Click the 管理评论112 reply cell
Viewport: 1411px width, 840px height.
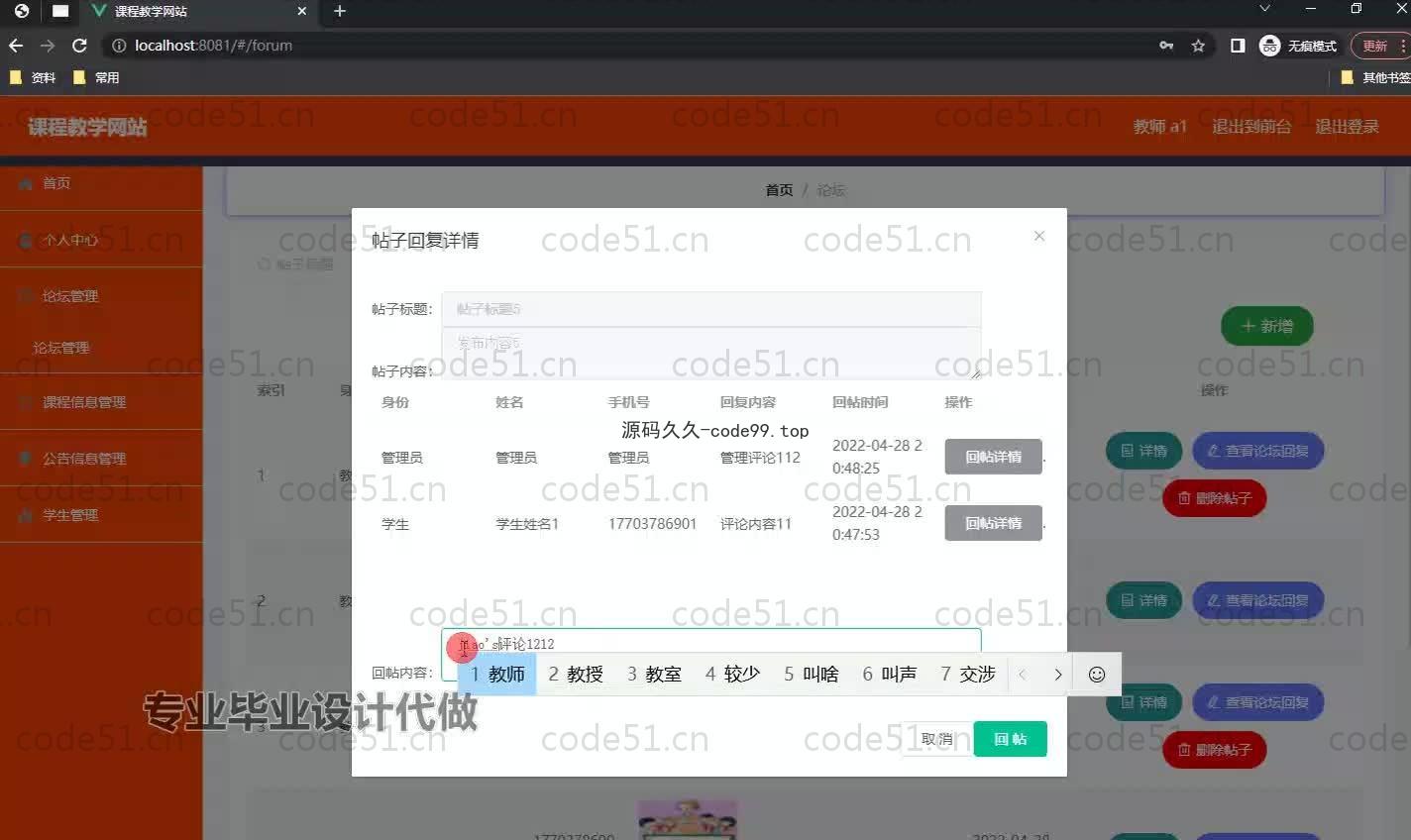click(x=760, y=458)
